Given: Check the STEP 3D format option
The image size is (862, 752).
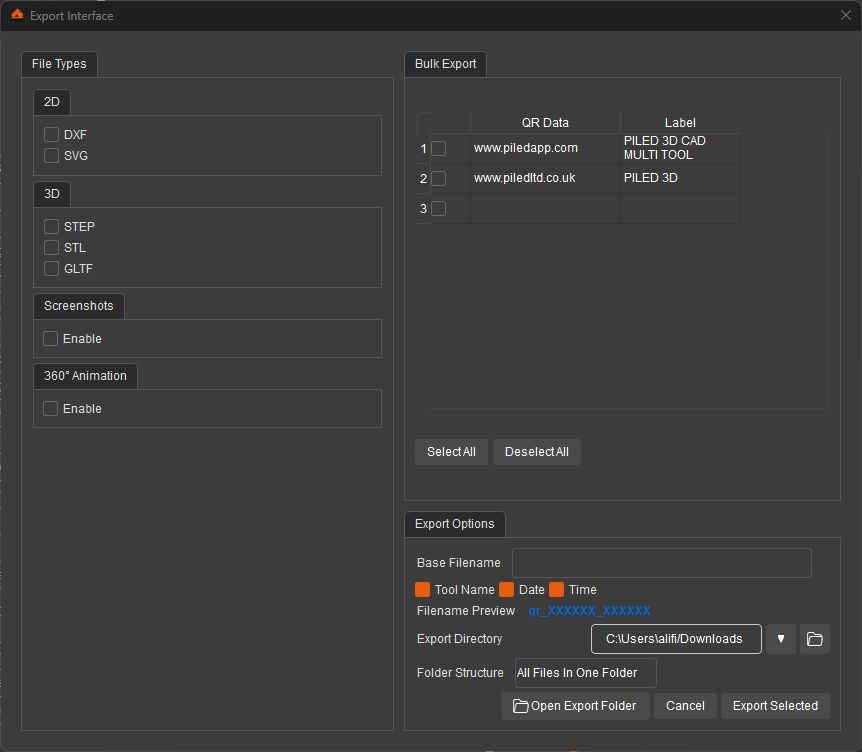Looking at the screenshot, I should coord(52,227).
